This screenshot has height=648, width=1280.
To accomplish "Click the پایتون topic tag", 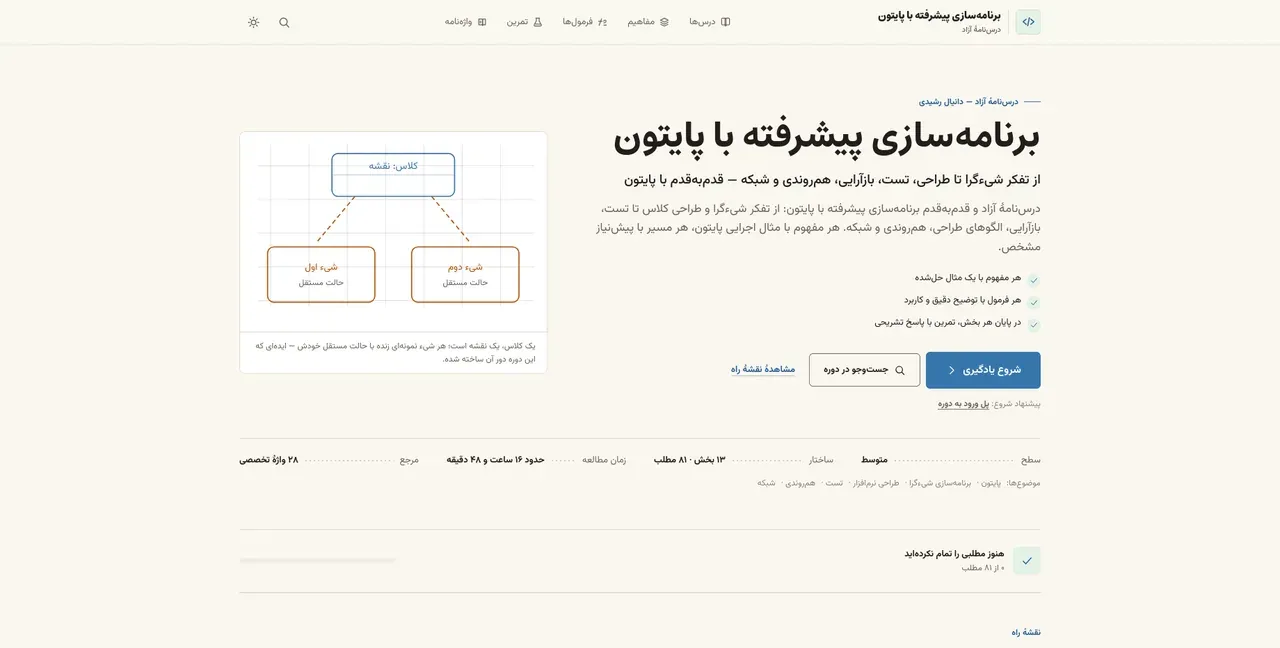I will click(x=991, y=483).
